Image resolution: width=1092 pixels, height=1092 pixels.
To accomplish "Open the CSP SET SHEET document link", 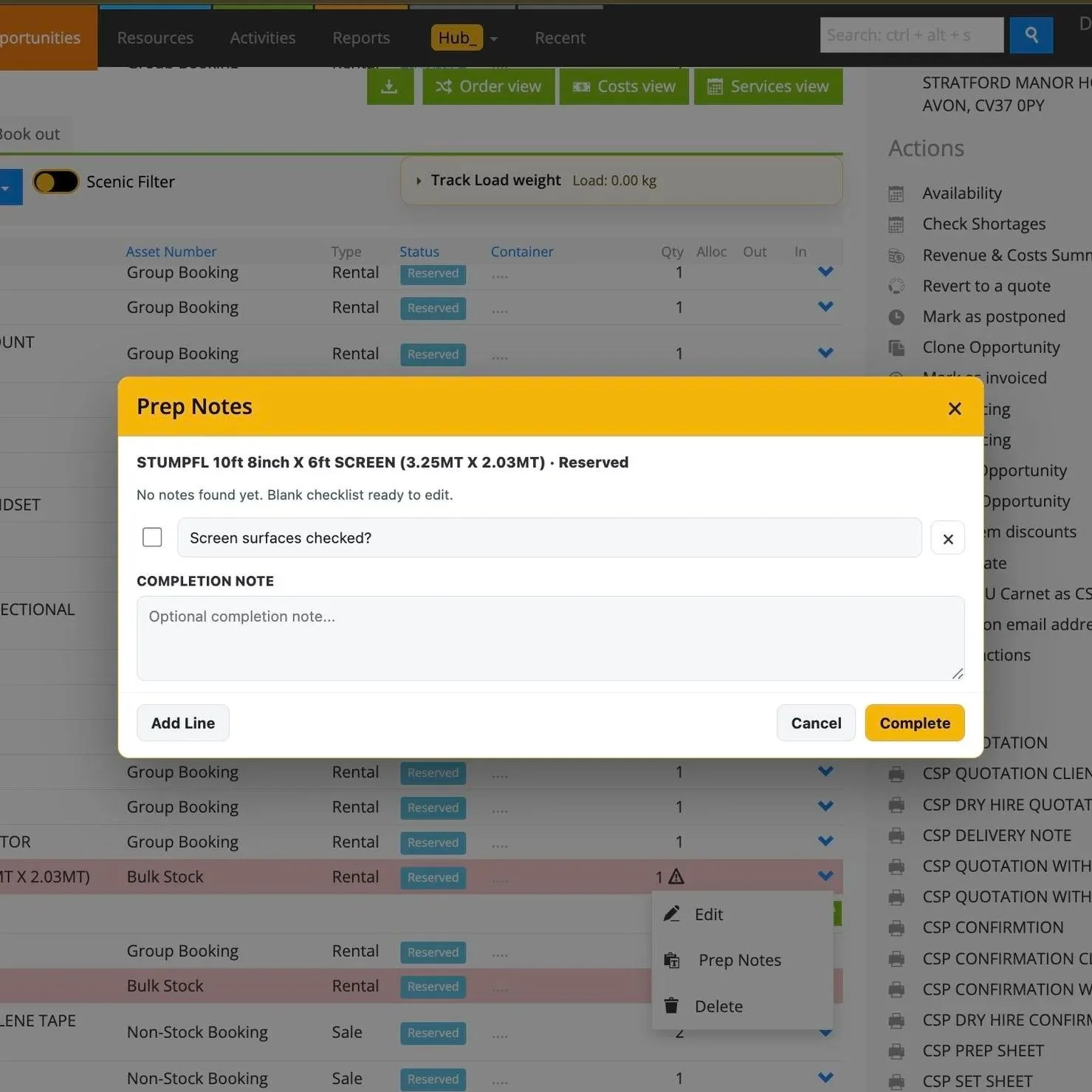I will 978,1082.
